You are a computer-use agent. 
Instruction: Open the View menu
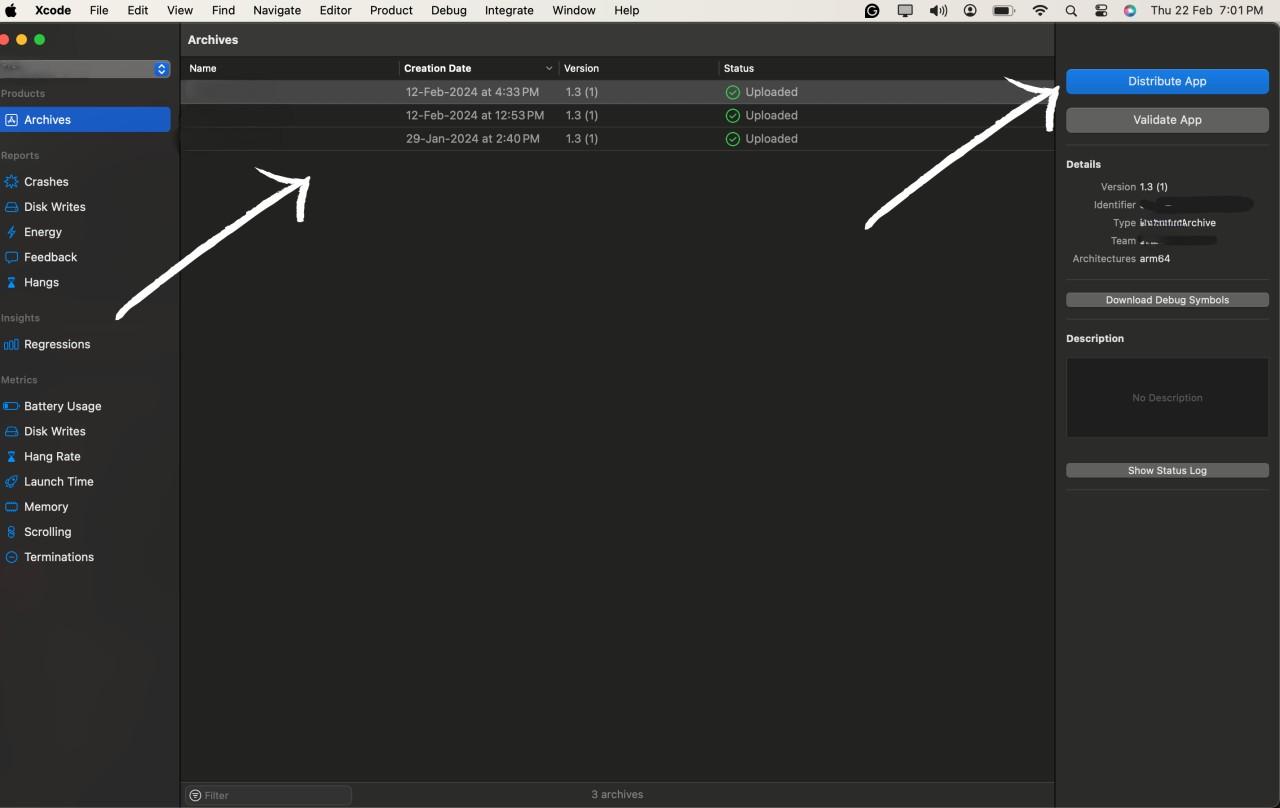click(180, 10)
